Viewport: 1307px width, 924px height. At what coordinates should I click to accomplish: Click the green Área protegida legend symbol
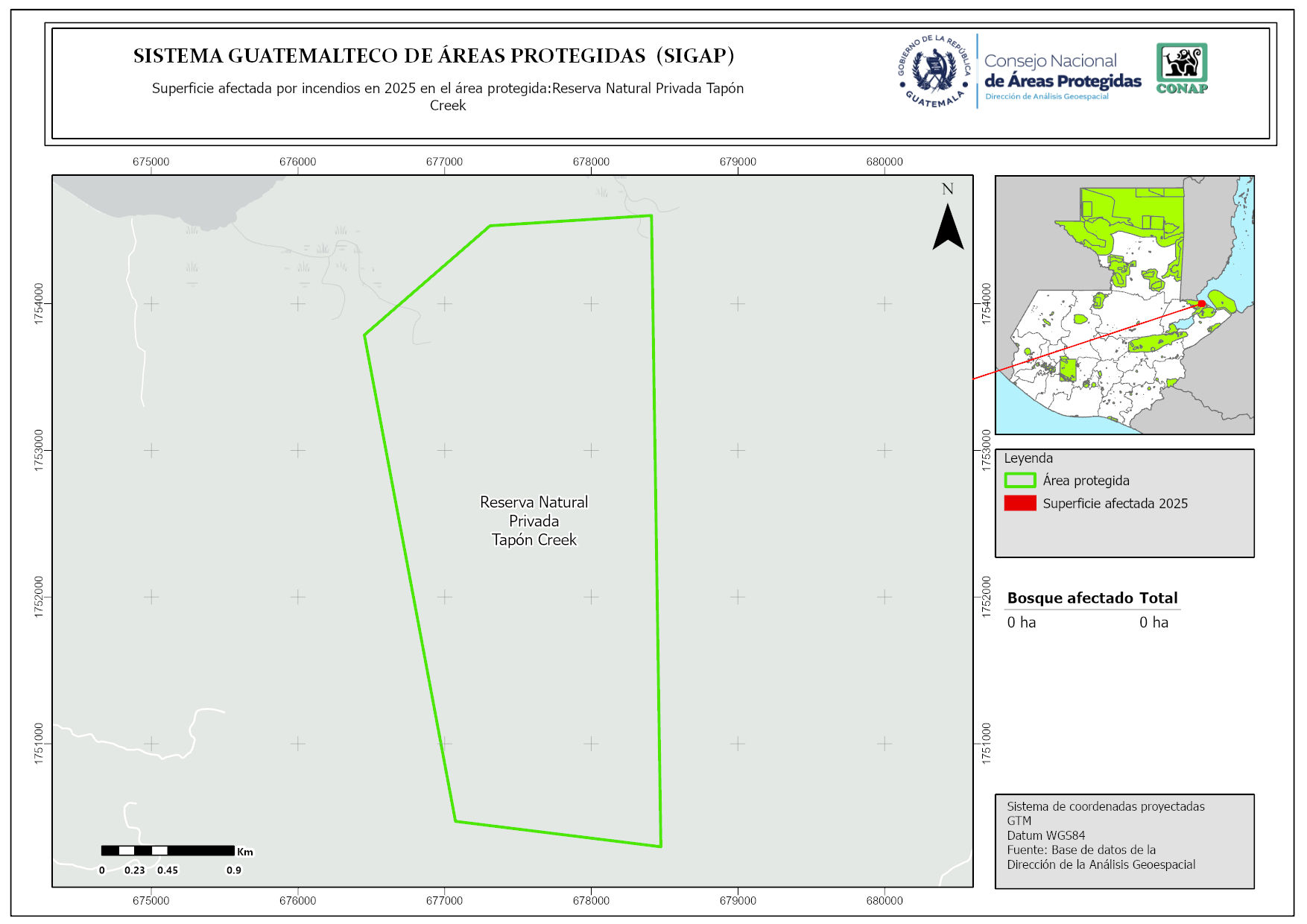[1019, 481]
